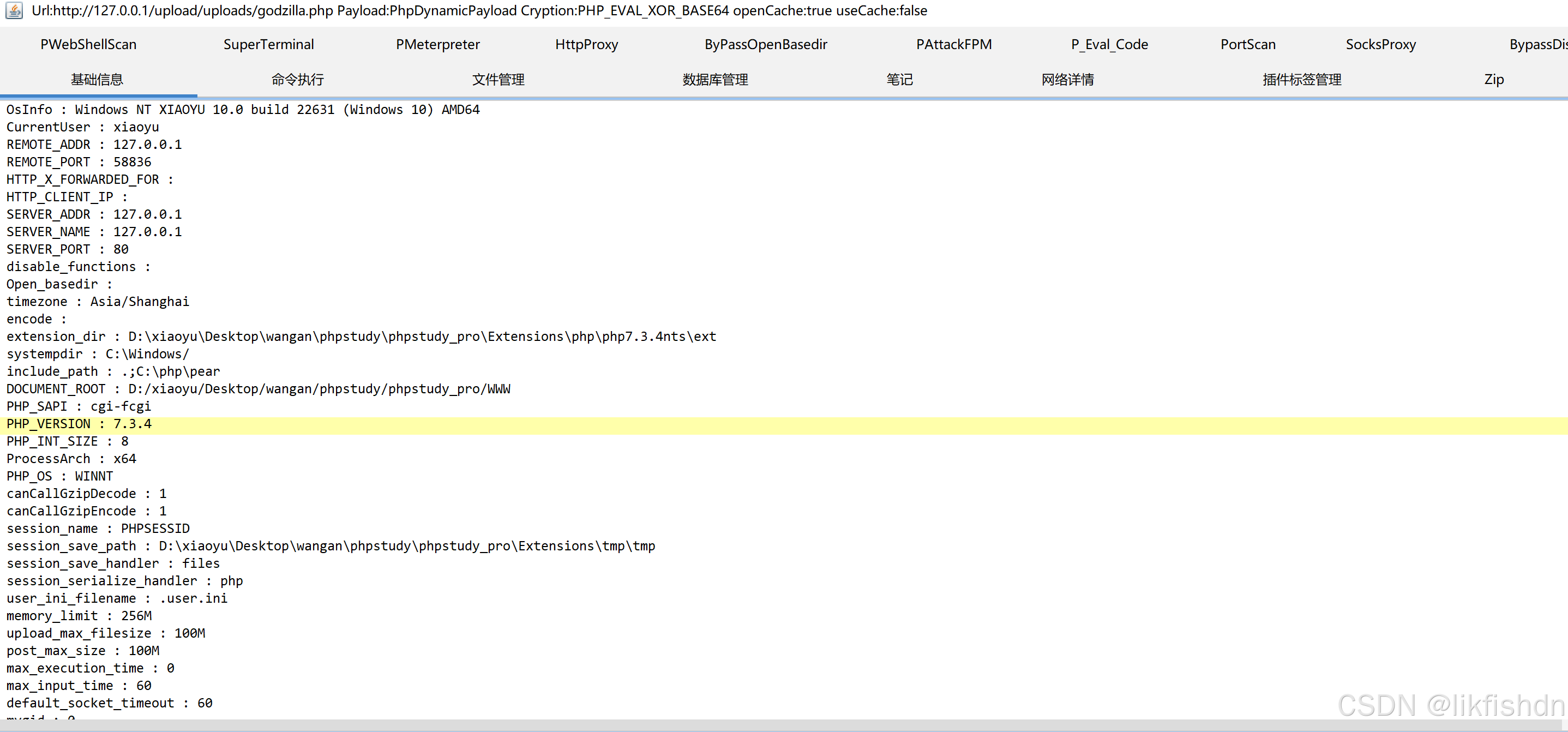The image size is (1568, 732).
Task: Select the 插件标签管理 tab
Action: pyautogui.click(x=1301, y=80)
